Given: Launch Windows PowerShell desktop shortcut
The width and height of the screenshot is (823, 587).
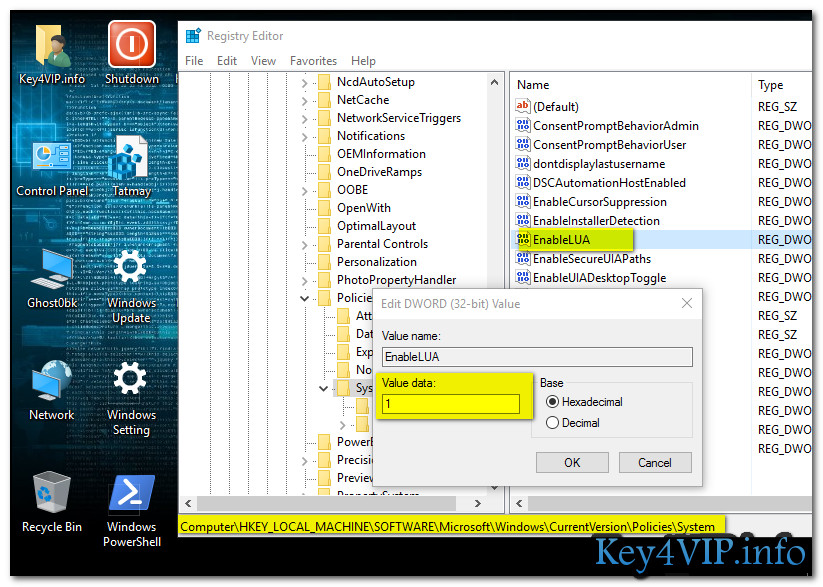Looking at the screenshot, I should tap(131, 510).
